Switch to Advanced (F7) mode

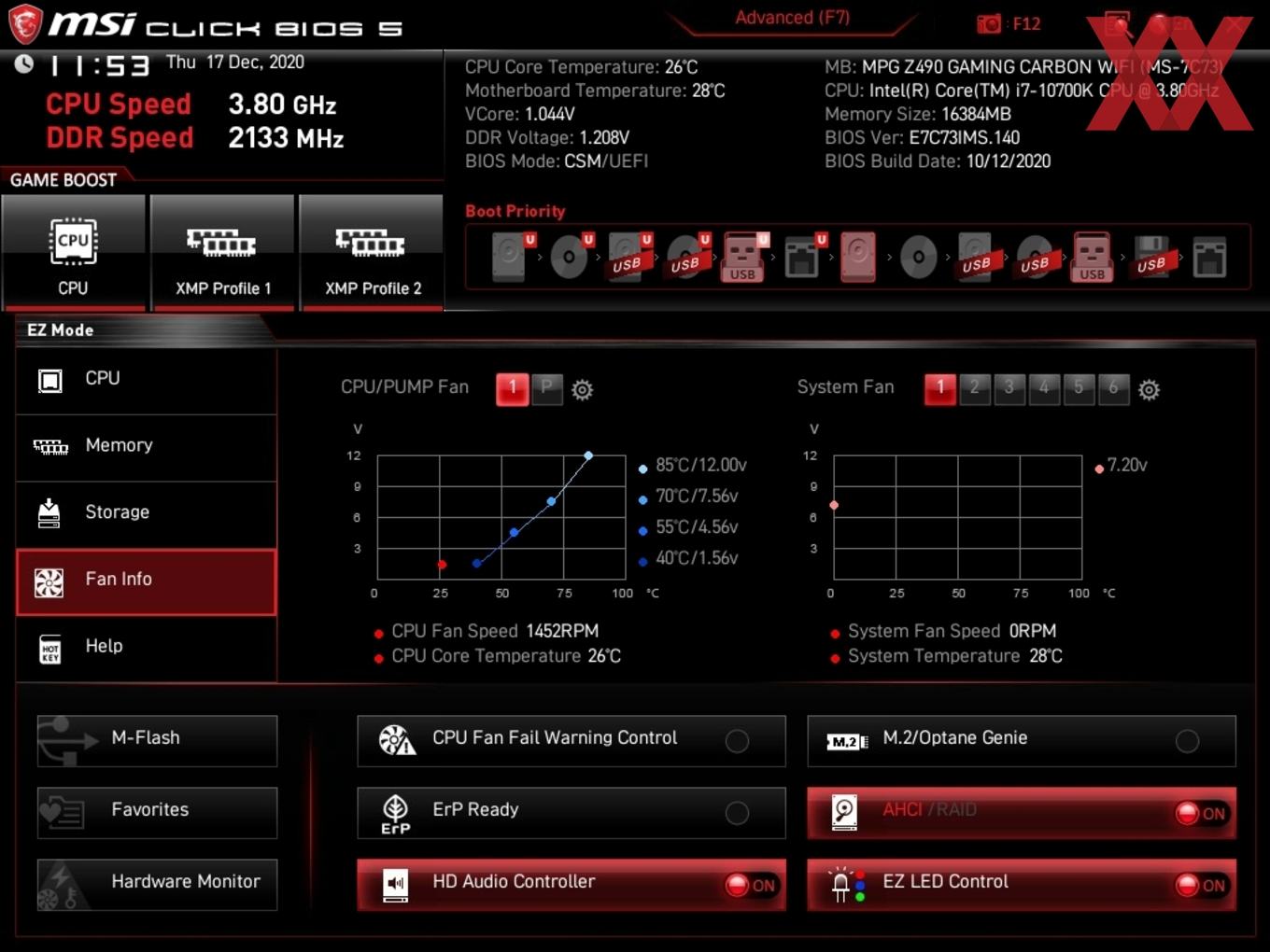click(792, 18)
